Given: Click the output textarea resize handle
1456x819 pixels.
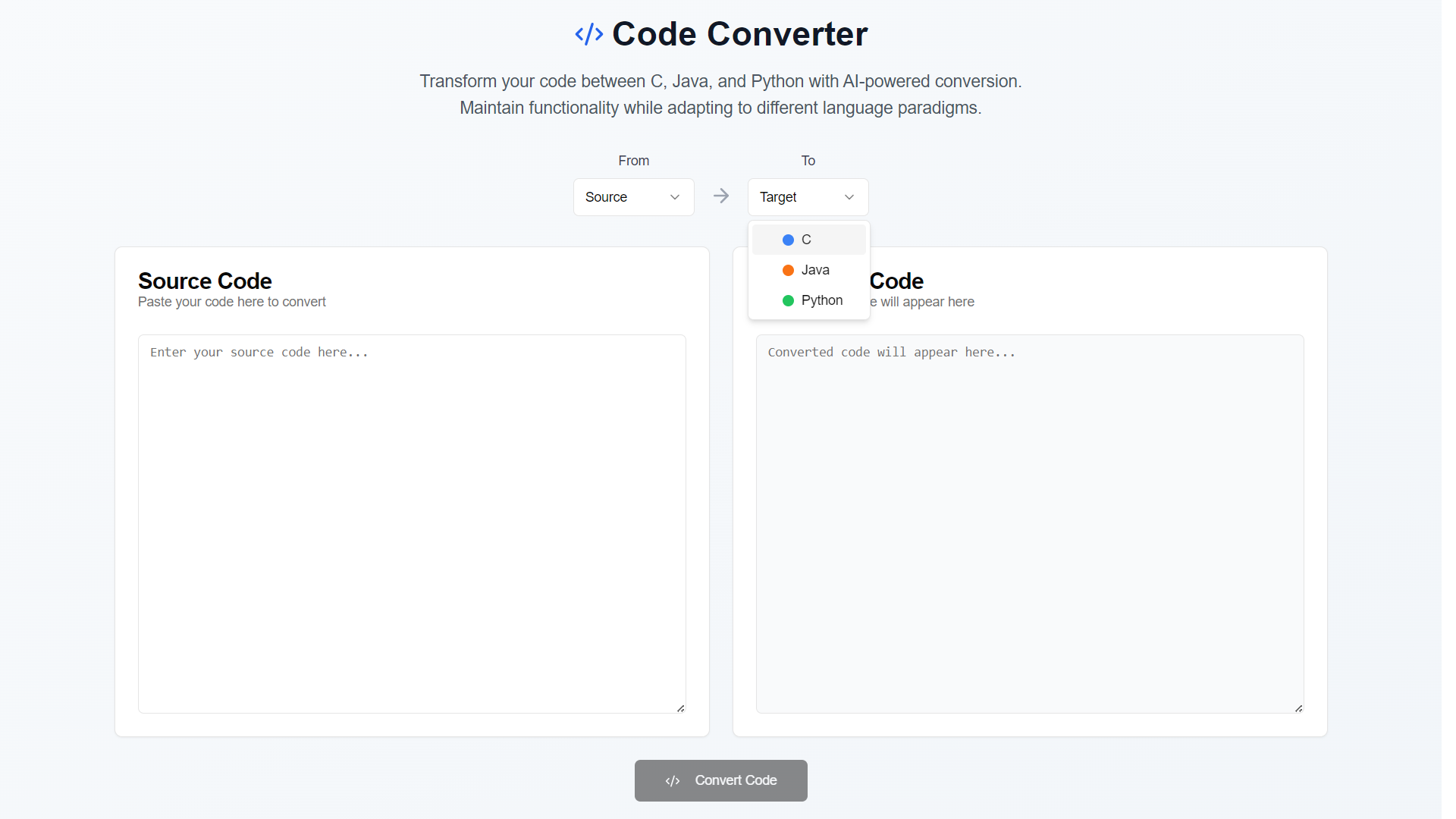Looking at the screenshot, I should (1298, 708).
